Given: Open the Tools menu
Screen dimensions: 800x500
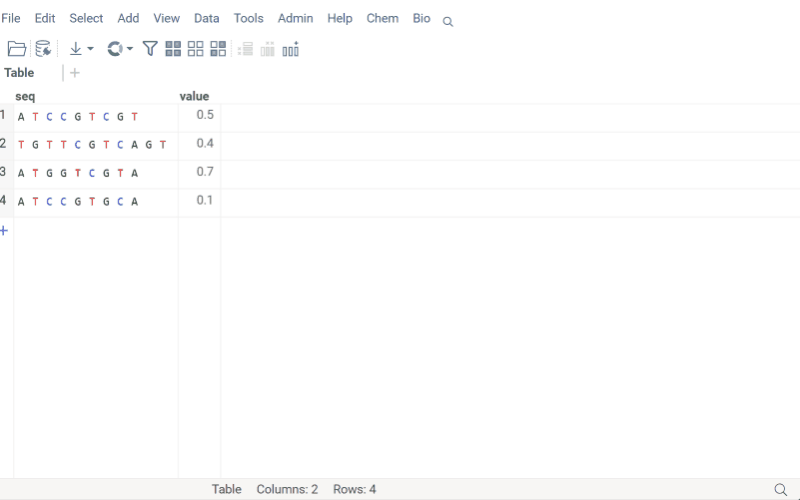Looking at the screenshot, I should 248,18.
